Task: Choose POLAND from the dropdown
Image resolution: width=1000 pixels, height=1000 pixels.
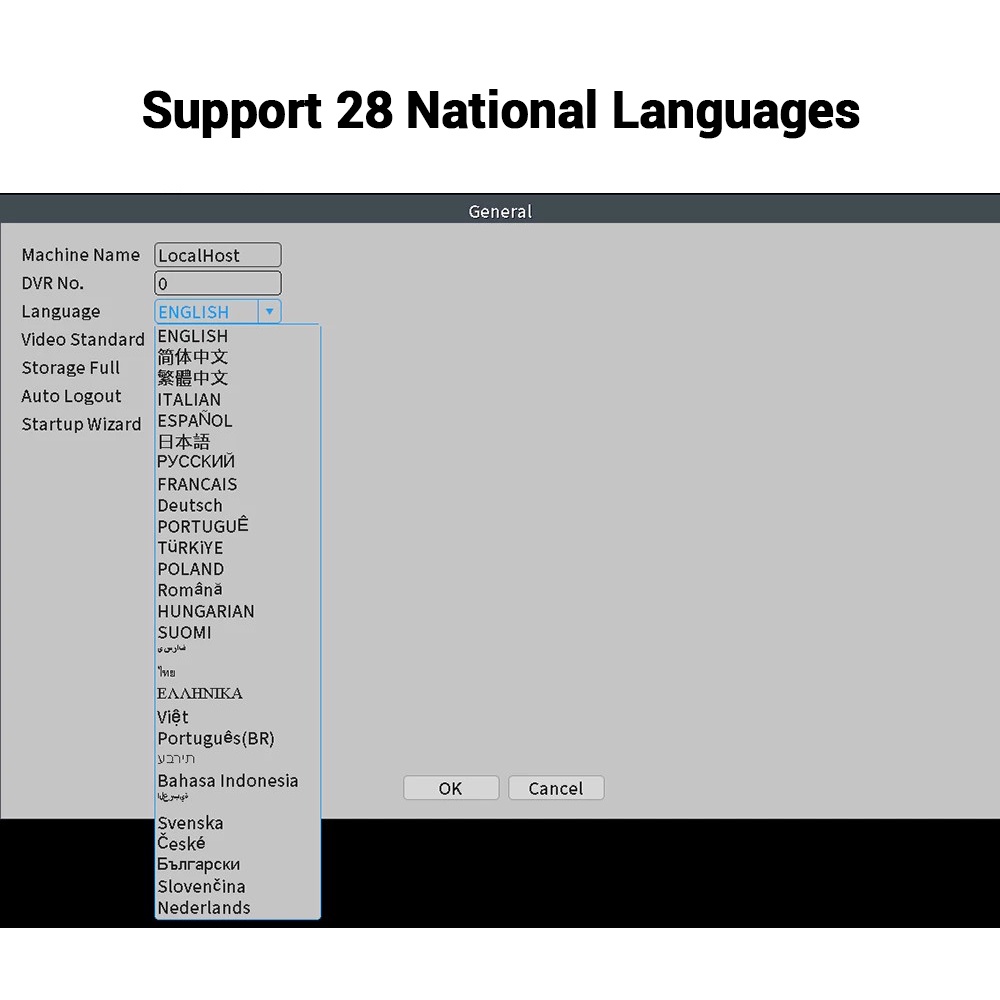Action: pos(191,569)
